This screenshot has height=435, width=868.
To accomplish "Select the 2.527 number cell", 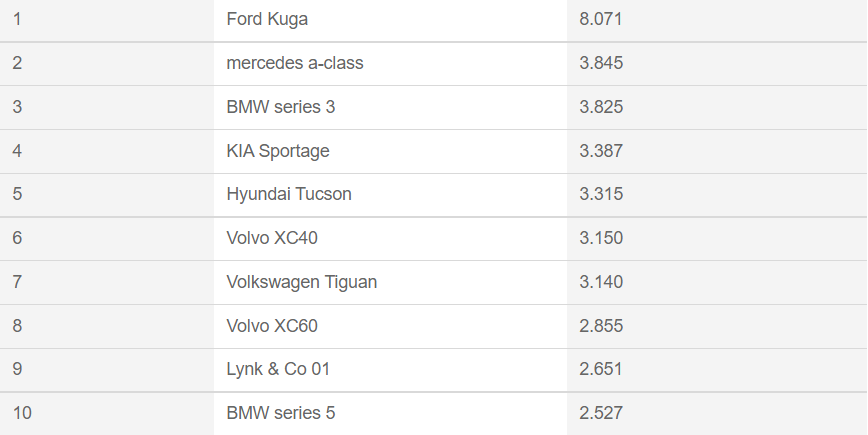I will click(x=601, y=413).
